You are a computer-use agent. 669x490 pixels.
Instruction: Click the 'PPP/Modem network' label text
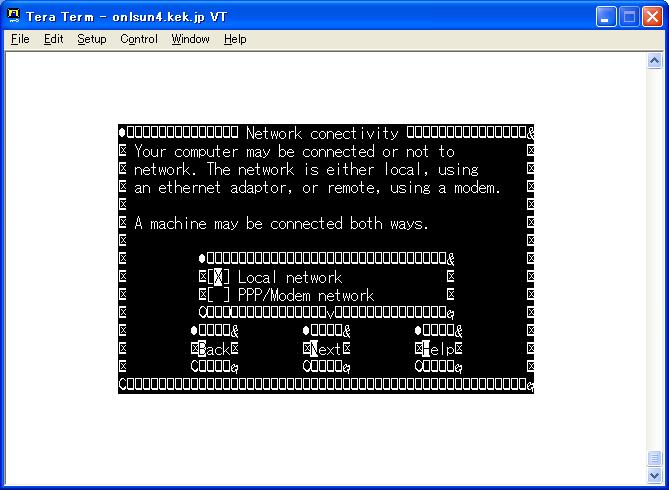tap(306, 295)
